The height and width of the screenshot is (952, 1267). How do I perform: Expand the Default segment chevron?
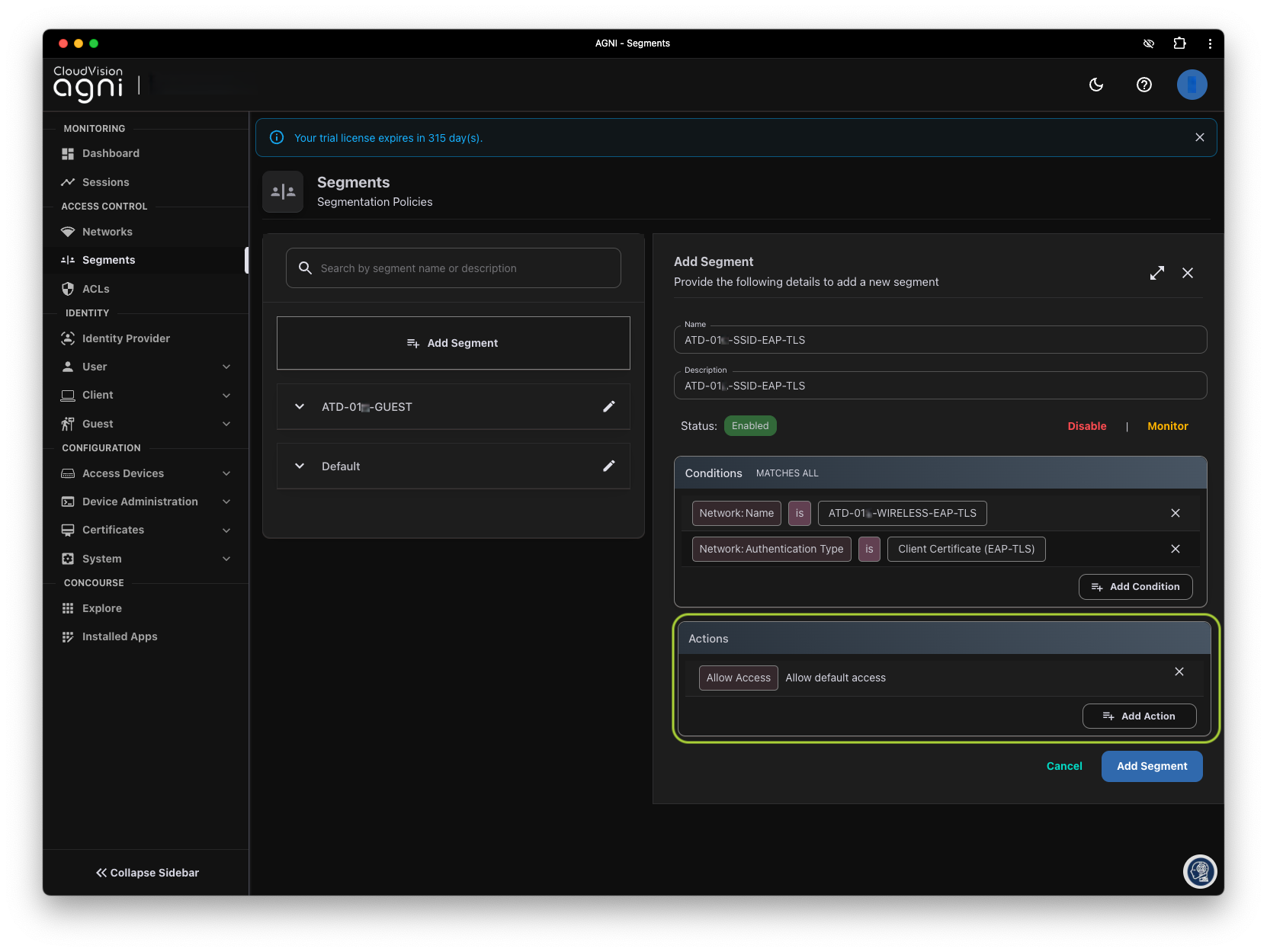pos(300,466)
